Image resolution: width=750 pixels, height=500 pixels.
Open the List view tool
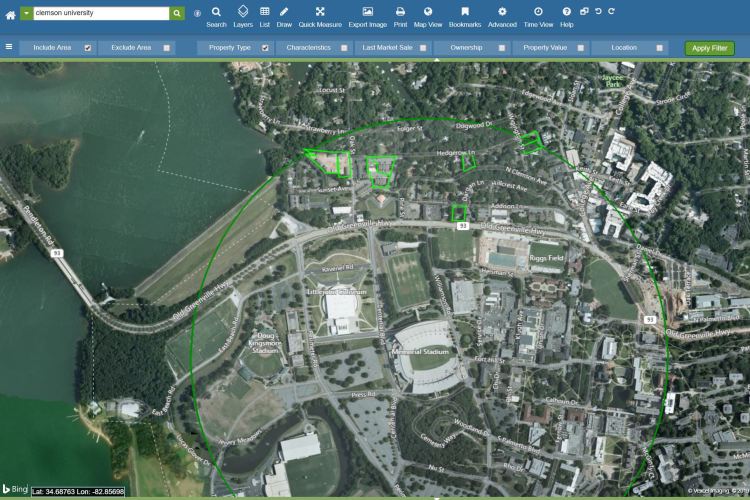(x=265, y=17)
